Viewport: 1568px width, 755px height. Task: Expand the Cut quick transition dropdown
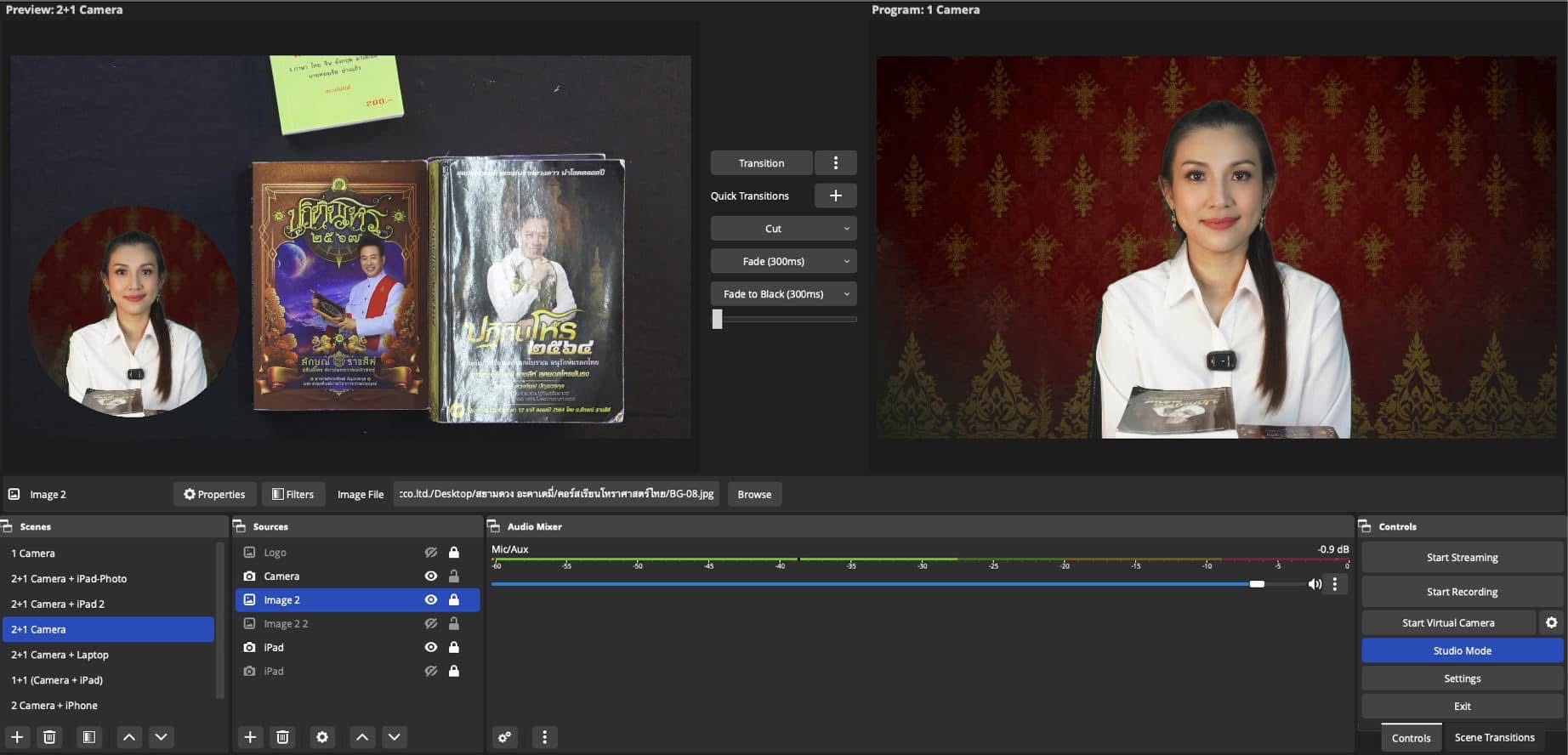pyautogui.click(x=846, y=229)
